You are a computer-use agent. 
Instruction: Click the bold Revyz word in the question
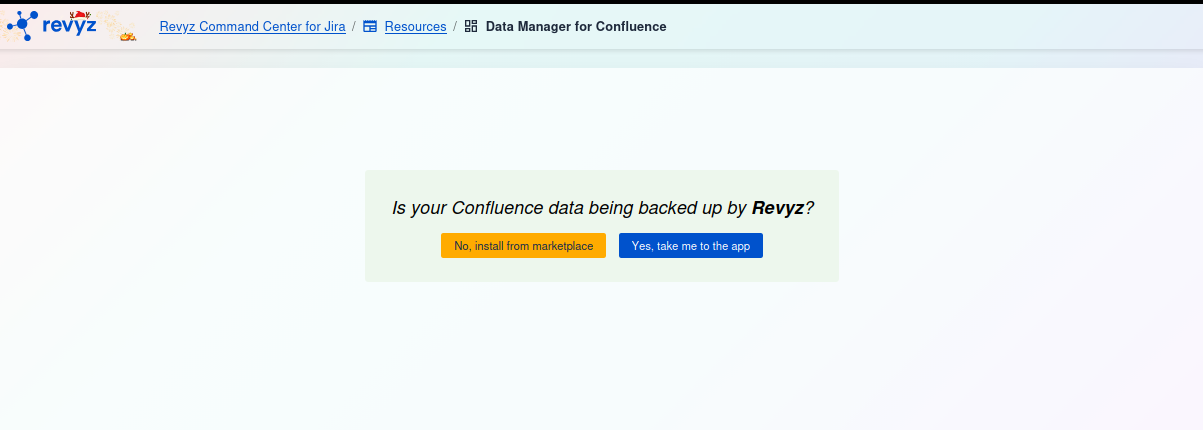click(777, 208)
